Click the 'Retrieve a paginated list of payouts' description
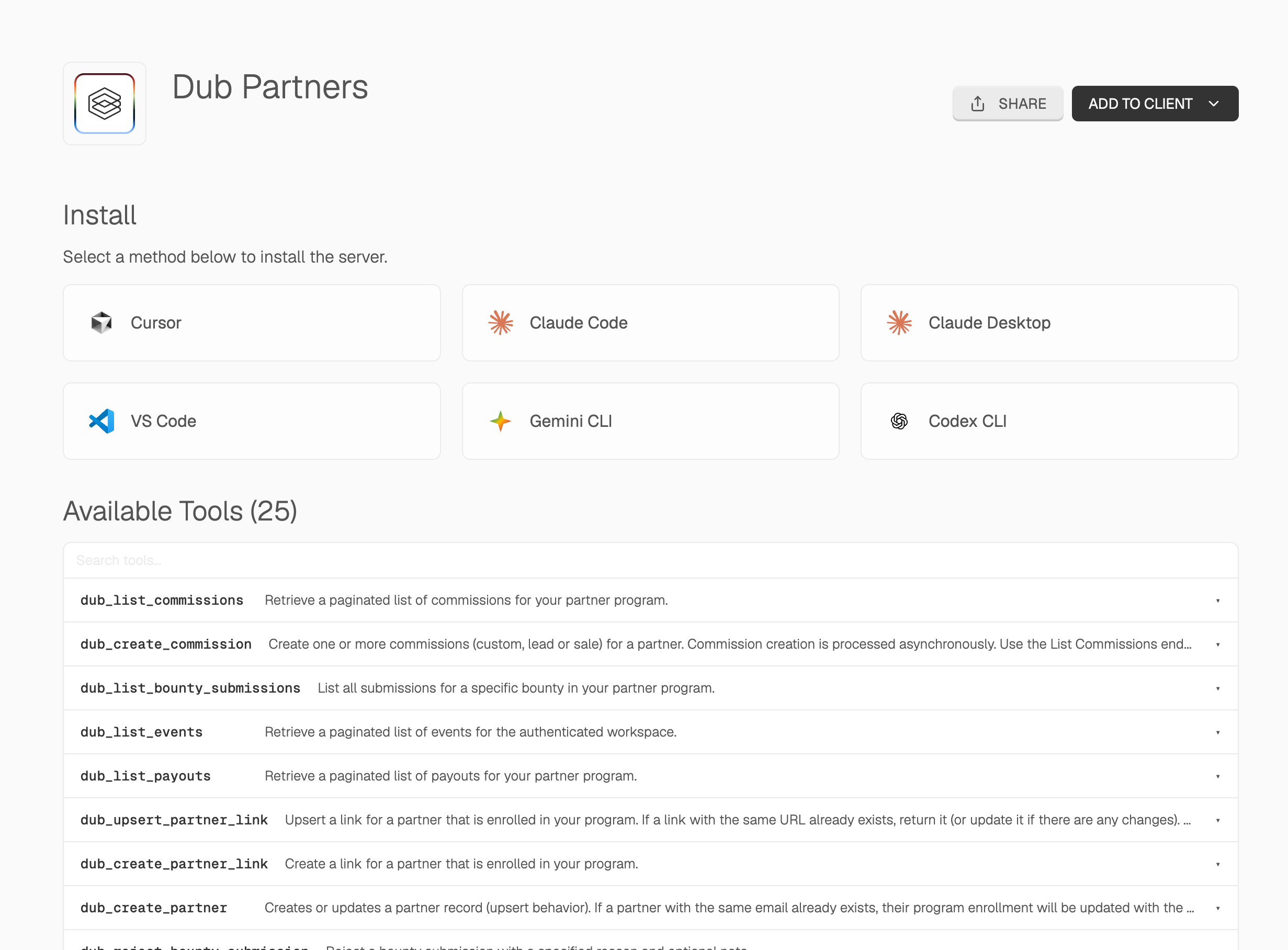Image resolution: width=1288 pixels, height=950 pixels. point(450,776)
